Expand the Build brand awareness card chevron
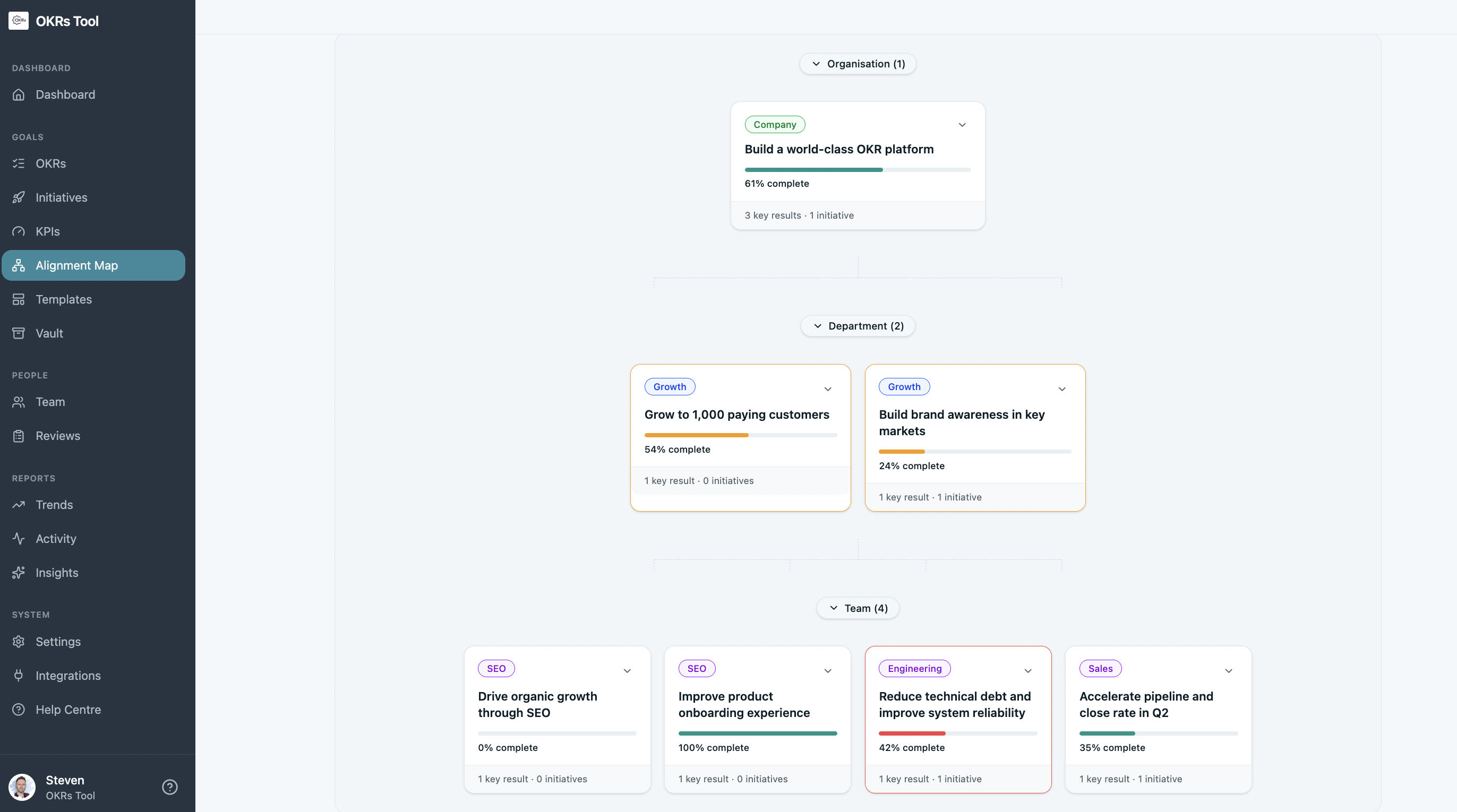 pos(1061,389)
